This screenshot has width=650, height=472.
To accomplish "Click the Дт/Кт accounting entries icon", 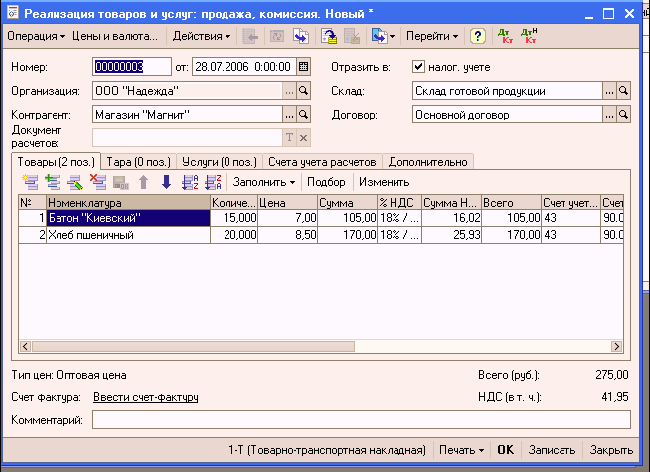I will (x=504, y=36).
